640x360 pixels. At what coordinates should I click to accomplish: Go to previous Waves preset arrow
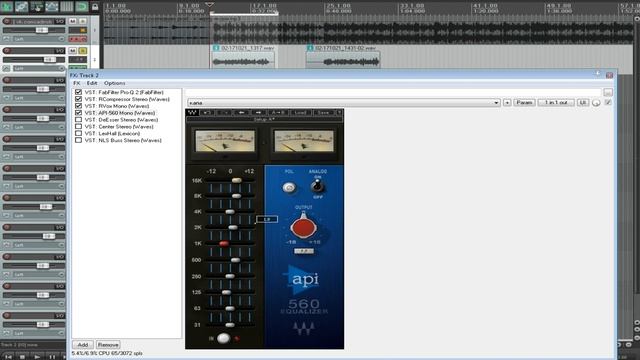pyautogui.click(x=241, y=112)
